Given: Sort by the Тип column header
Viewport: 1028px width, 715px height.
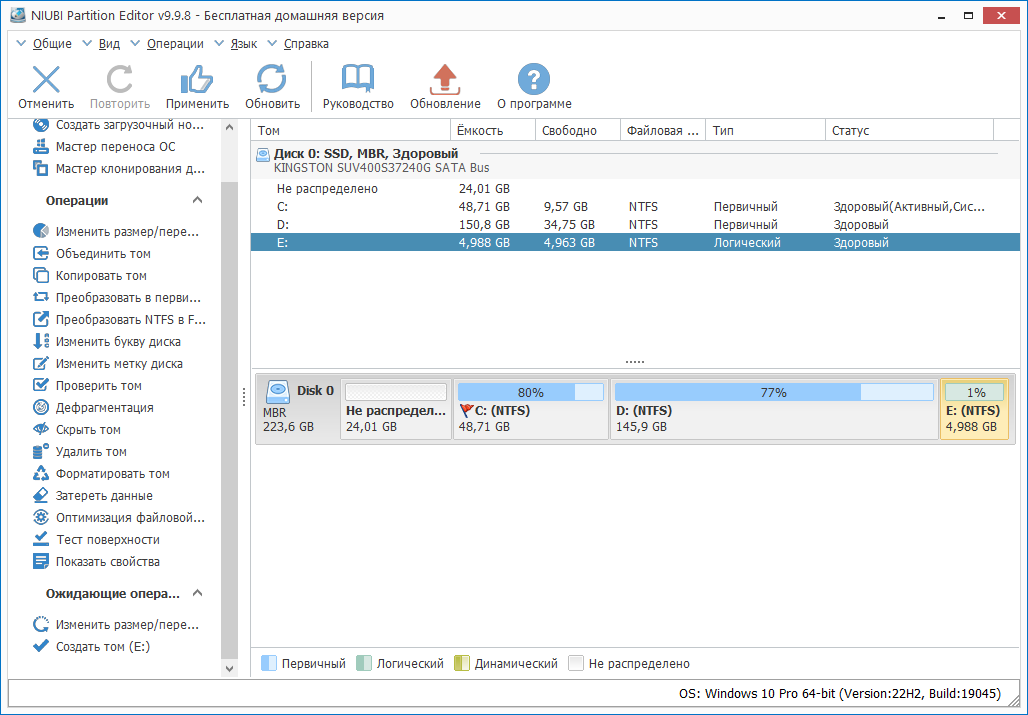Looking at the screenshot, I should click(x=765, y=130).
